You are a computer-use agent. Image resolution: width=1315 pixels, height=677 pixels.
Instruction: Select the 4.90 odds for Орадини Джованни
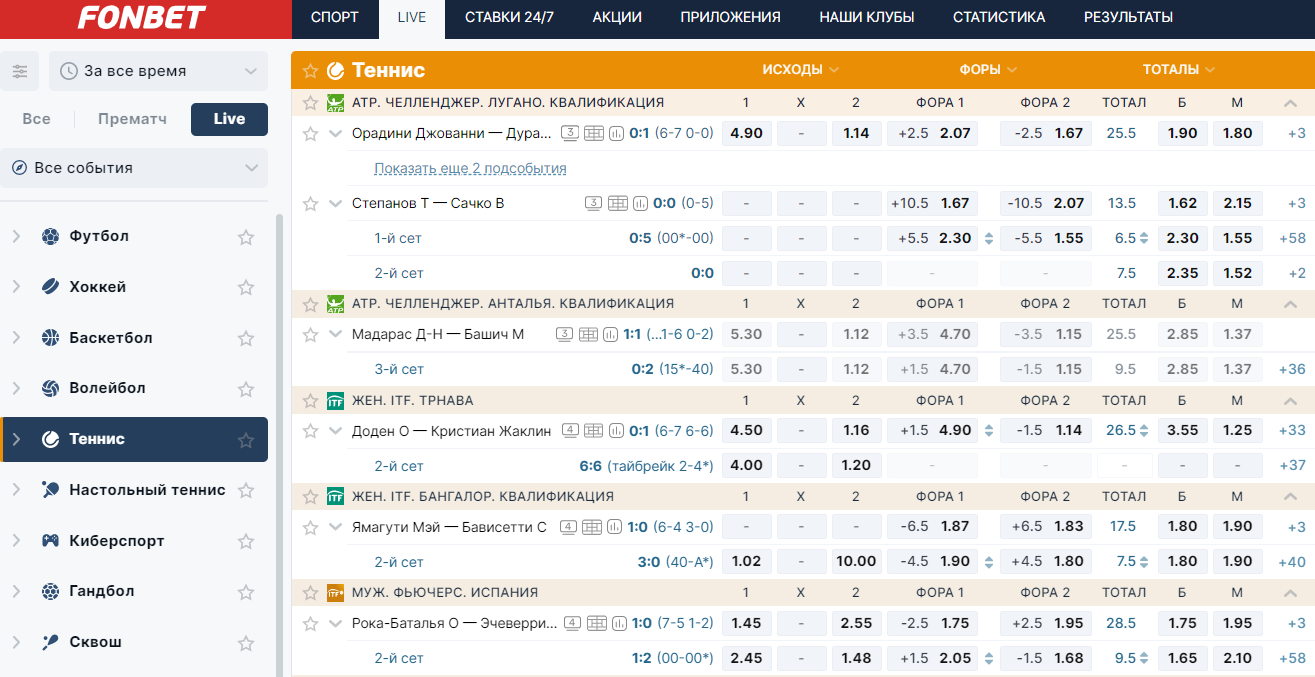pyautogui.click(x=747, y=133)
